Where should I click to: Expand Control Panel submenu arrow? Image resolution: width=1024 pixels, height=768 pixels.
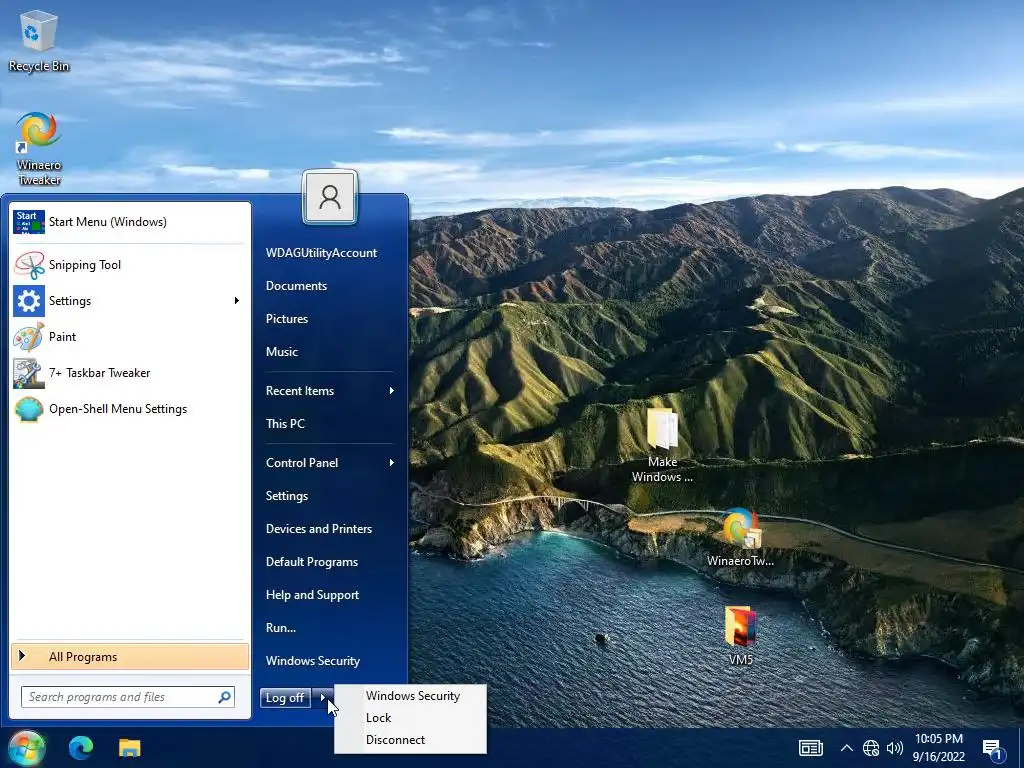pyautogui.click(x=392, y=462)
